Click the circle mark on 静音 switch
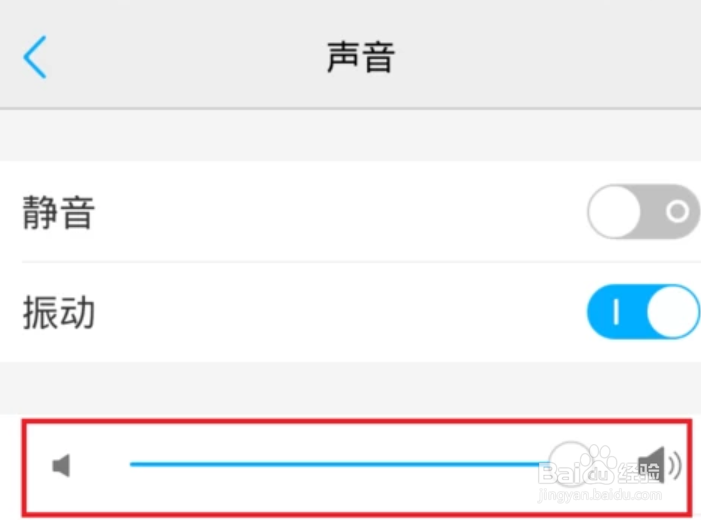This screenshot has width=701, height=520. click(677, 211)
